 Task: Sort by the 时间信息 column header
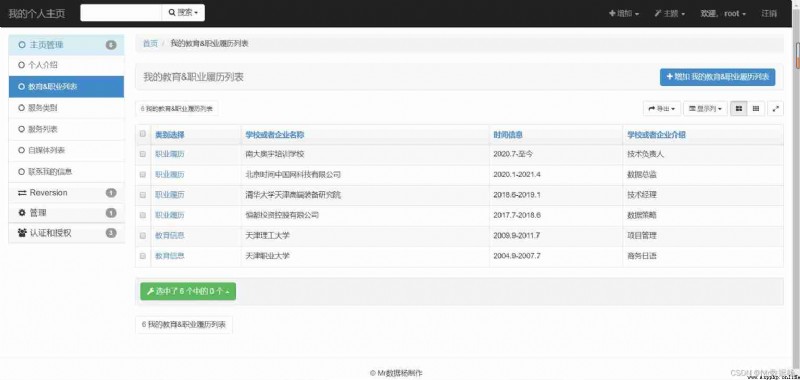pos(508,135)
